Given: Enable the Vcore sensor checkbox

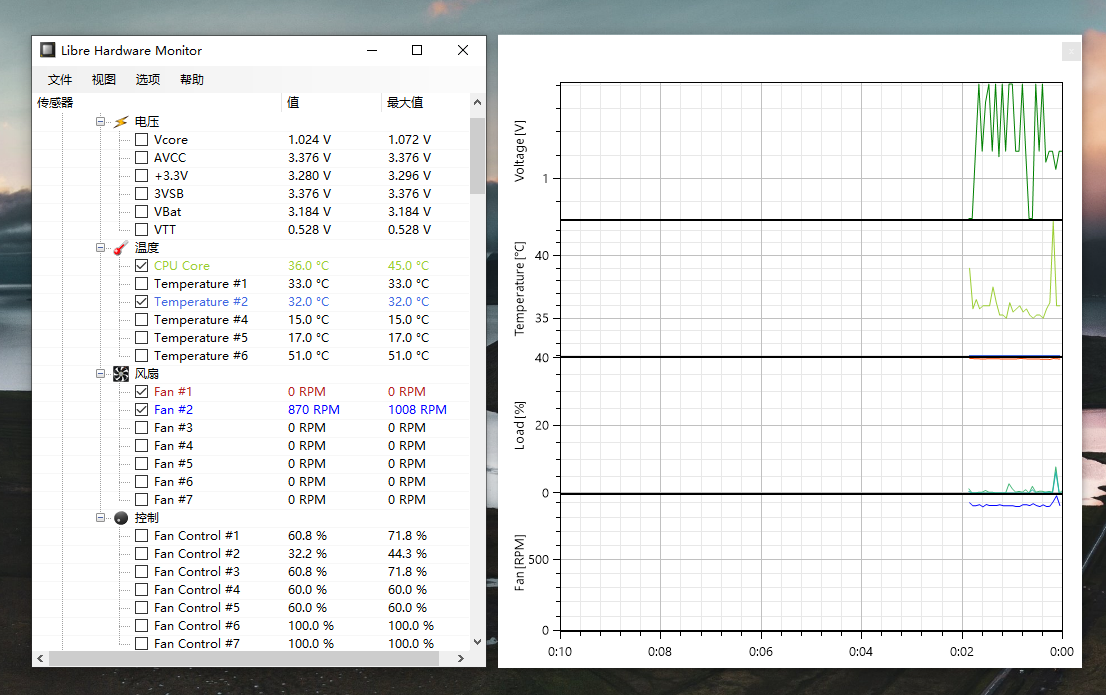Looking at the screenshot, I should (x=142, y=140).
